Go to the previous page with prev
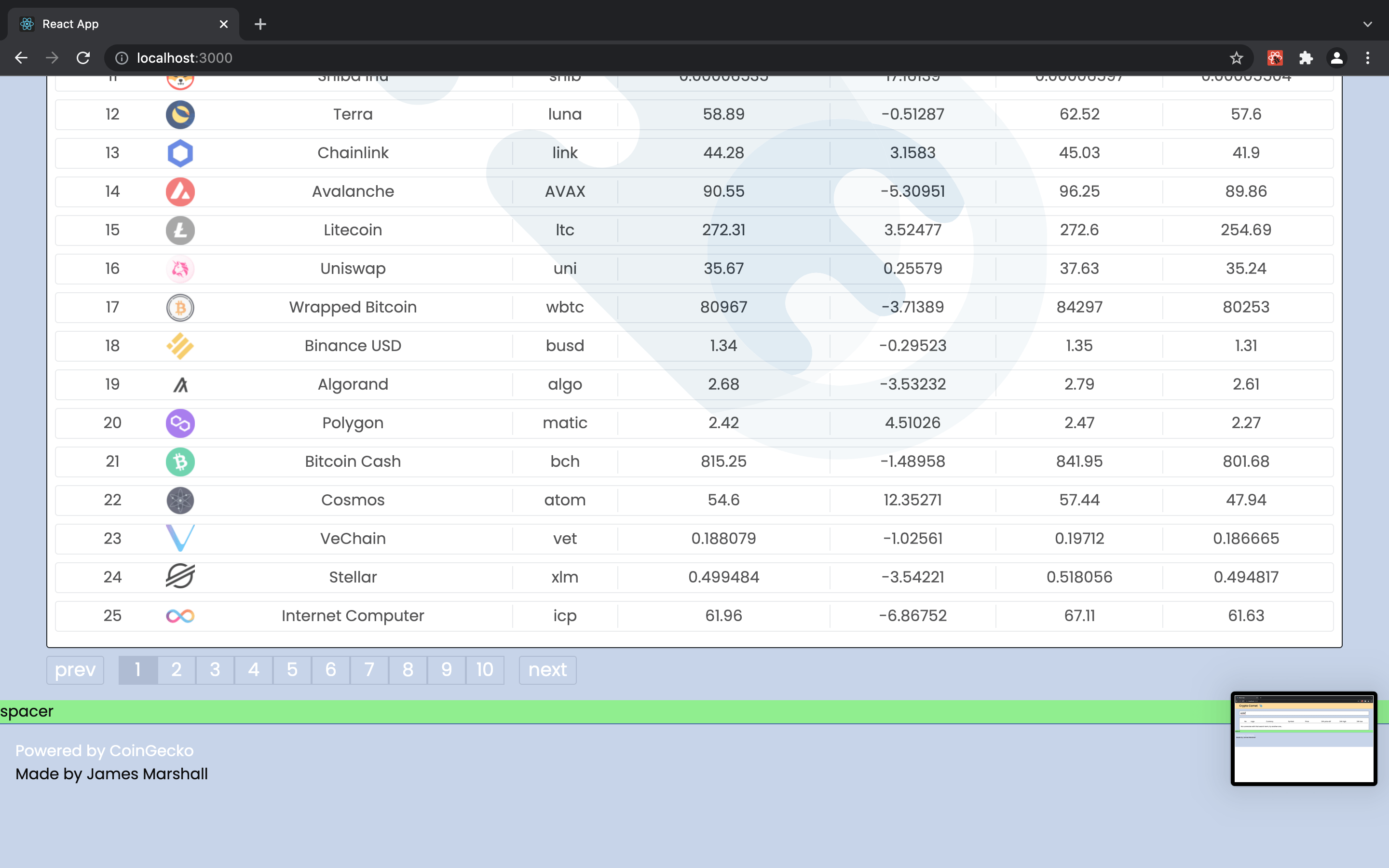The height and width of the screenshot is (868, 1389). tap(75, 670)
